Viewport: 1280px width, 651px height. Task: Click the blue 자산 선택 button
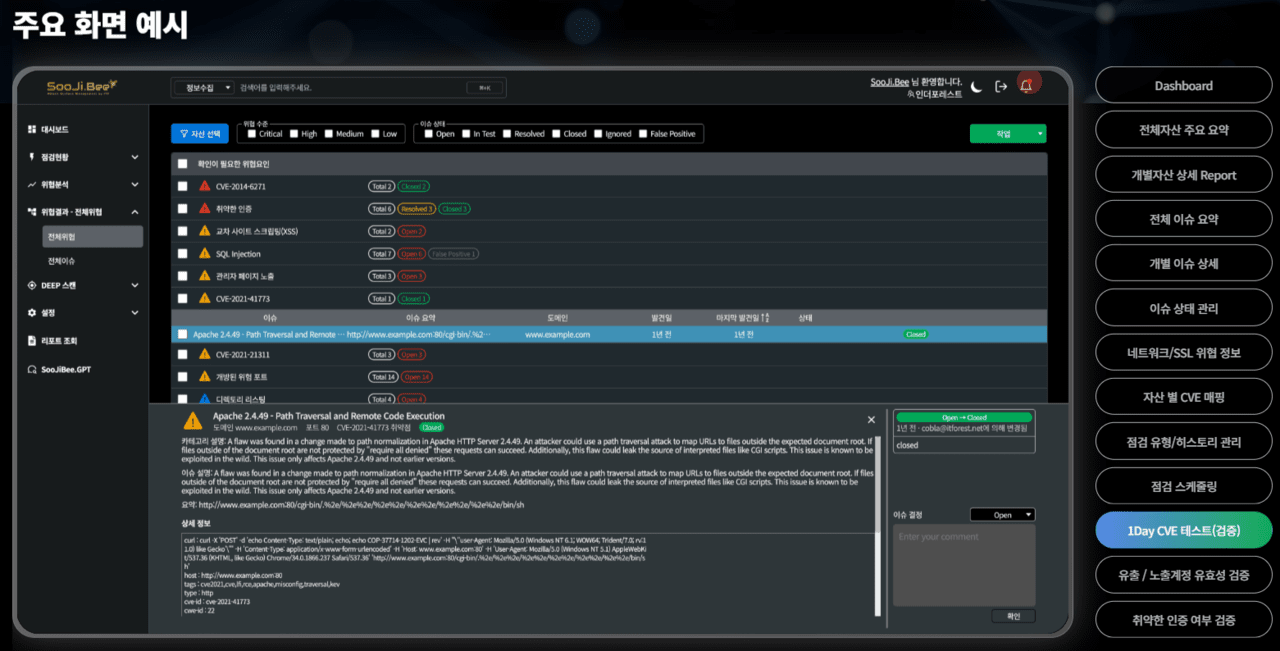click(200, 134)
